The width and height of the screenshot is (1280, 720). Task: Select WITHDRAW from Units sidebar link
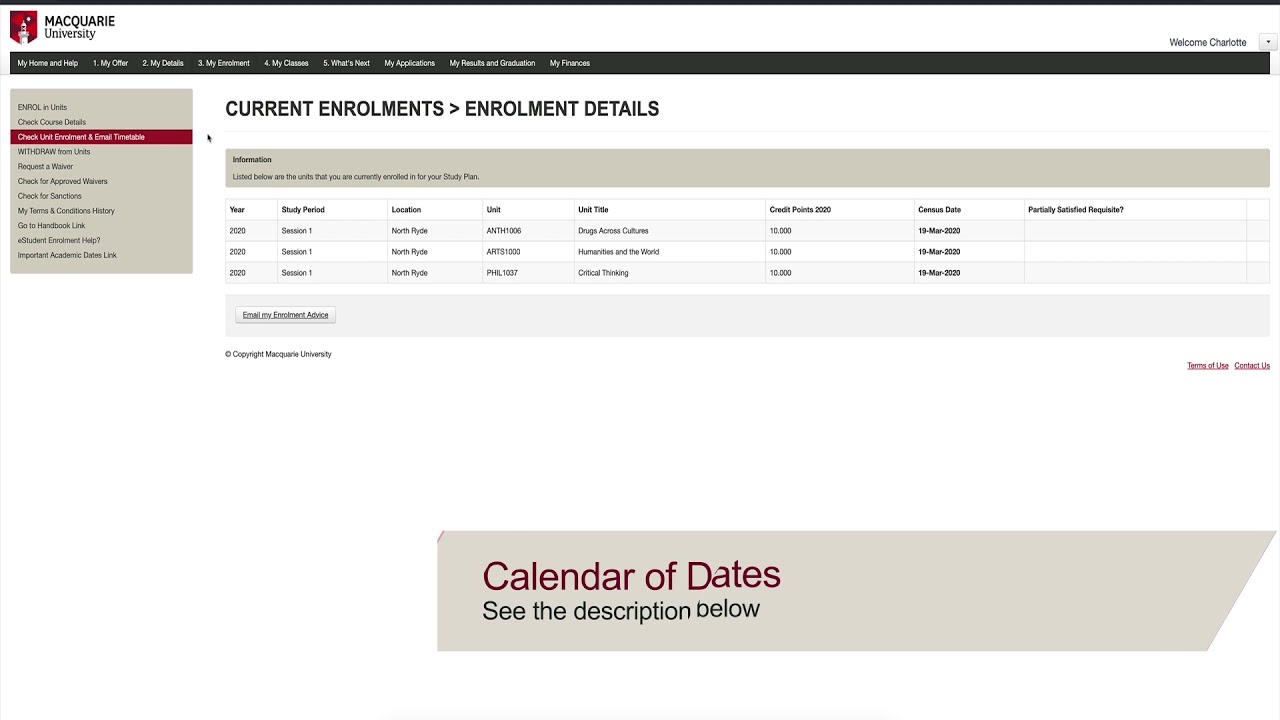[x=54, y=152]
